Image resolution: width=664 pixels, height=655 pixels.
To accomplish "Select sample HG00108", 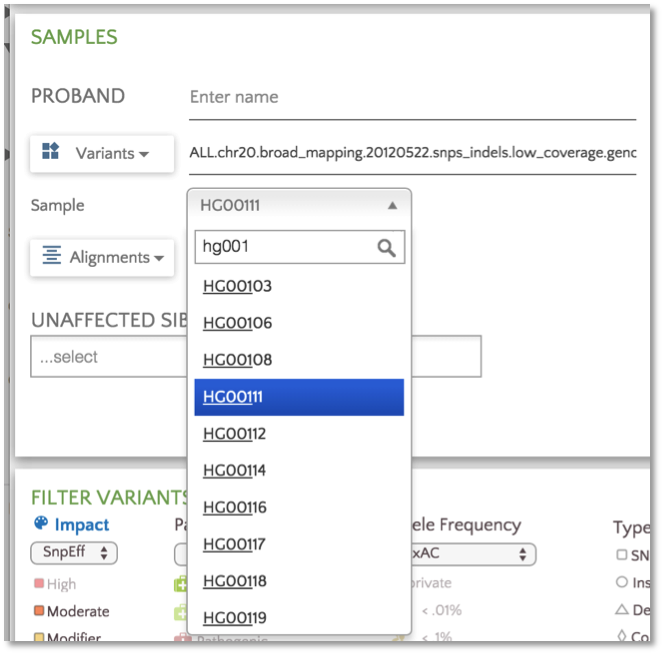I will [299, 360].
